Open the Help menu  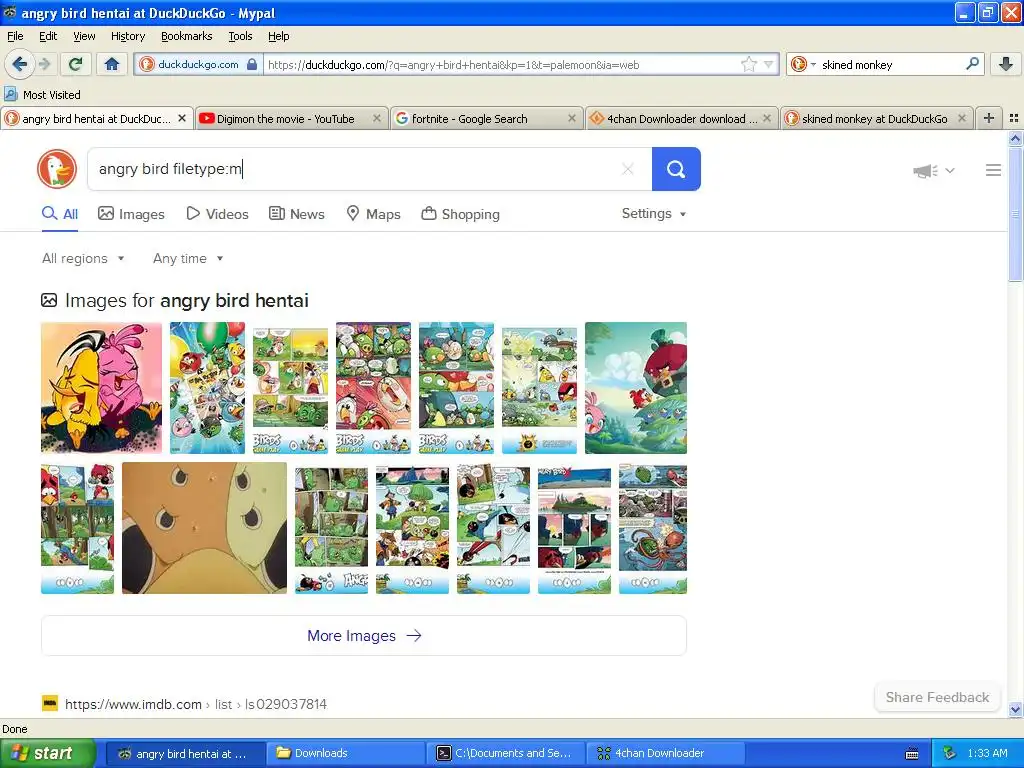(x=278, y=36)
